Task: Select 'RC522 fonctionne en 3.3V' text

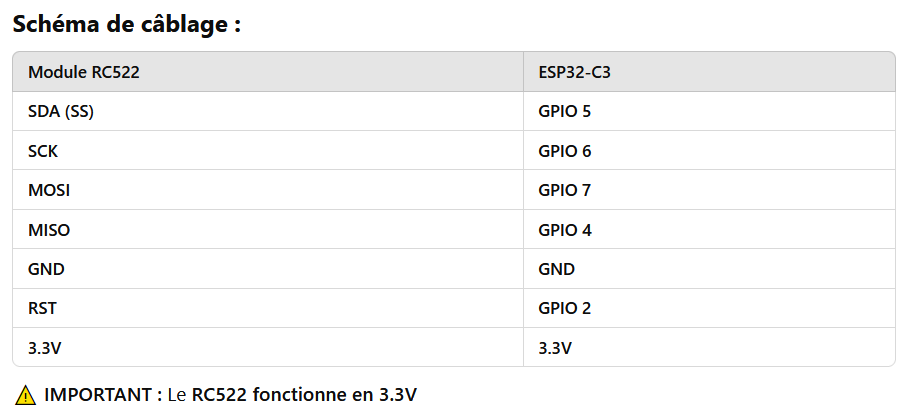Action: coord(304,395)
